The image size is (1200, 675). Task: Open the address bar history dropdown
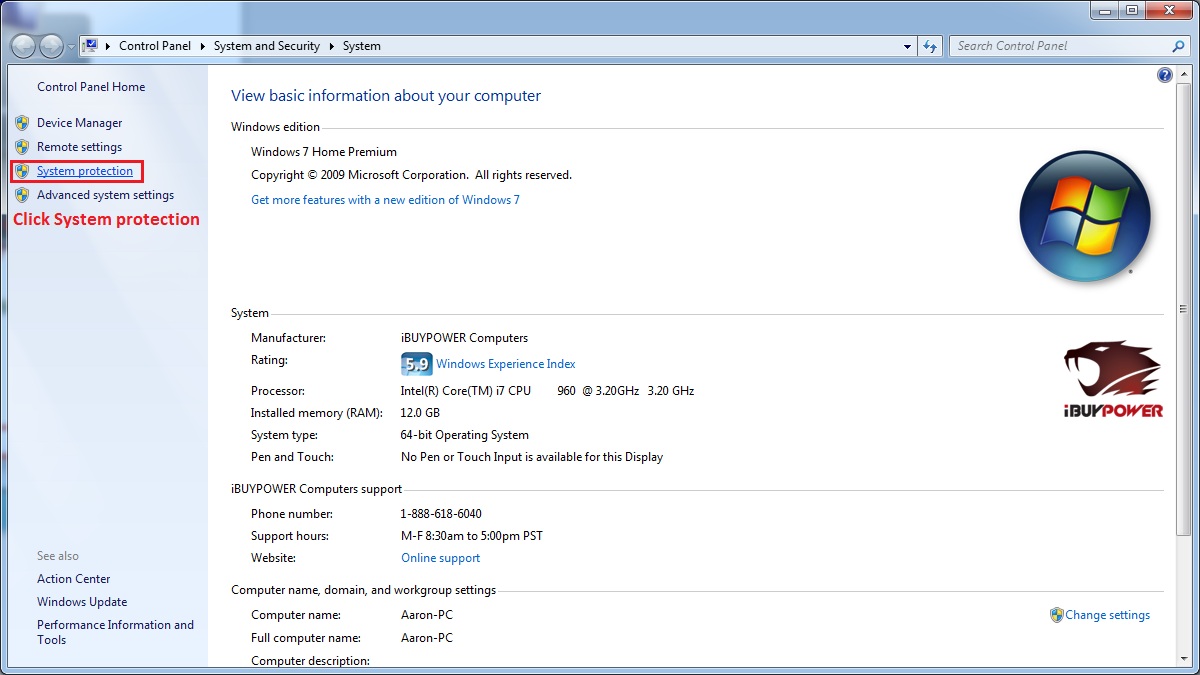point(907,46)
